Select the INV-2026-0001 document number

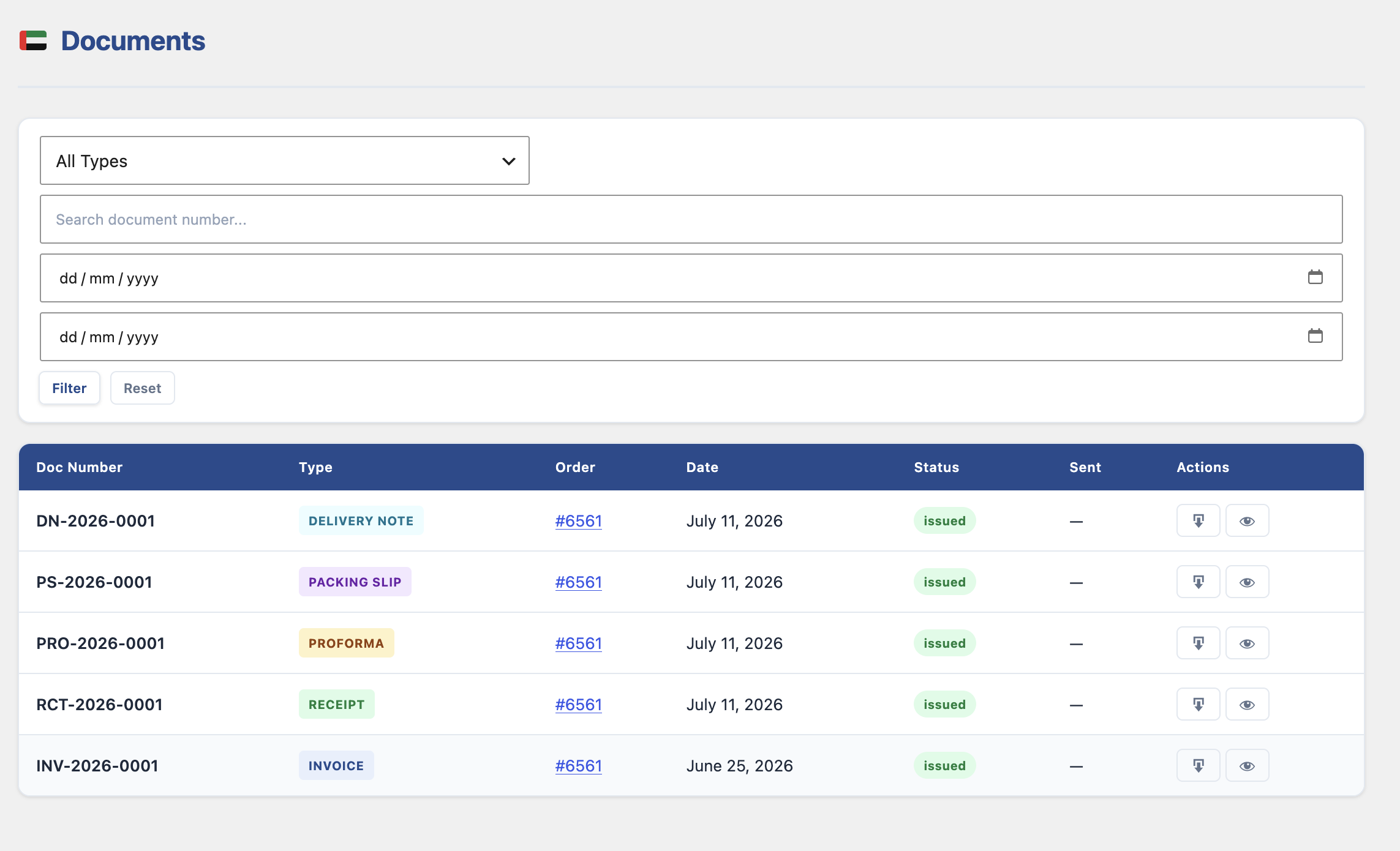pos(97,766)
